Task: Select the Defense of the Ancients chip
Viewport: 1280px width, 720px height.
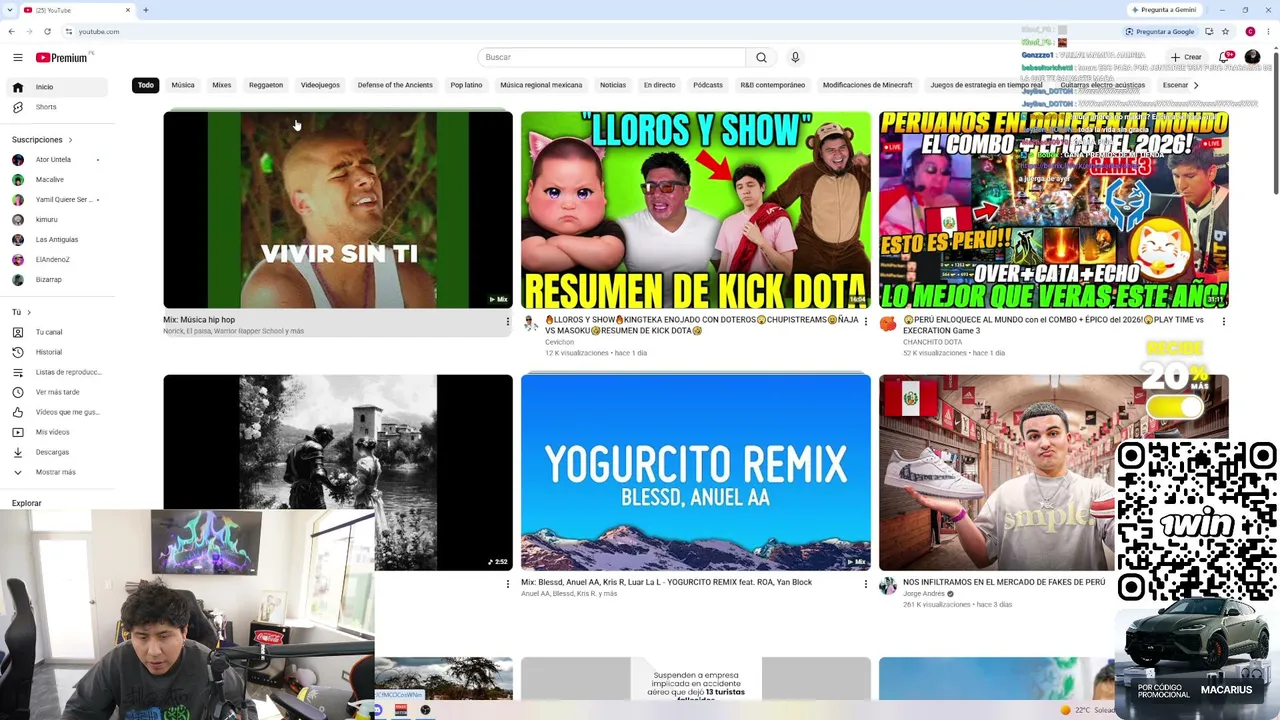Action: [x=395, y=85]
